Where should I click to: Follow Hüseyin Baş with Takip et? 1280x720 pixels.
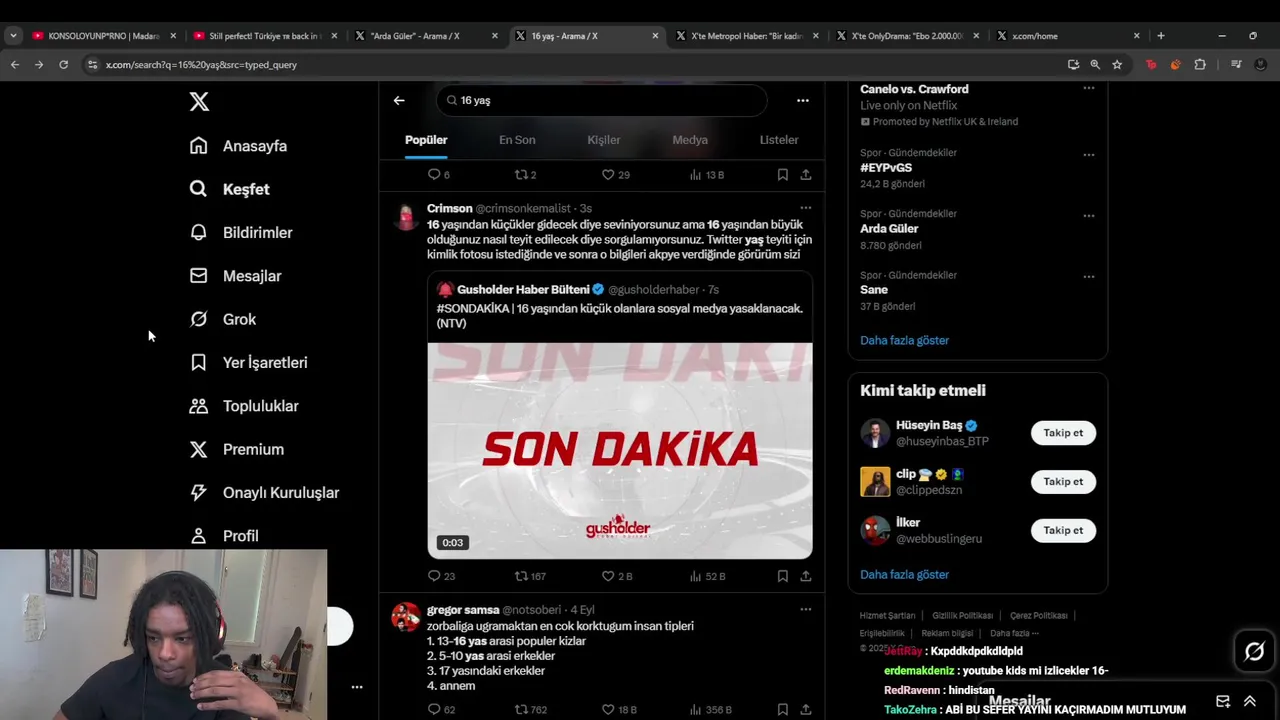pyautogui.click(x=1063, y=433)
